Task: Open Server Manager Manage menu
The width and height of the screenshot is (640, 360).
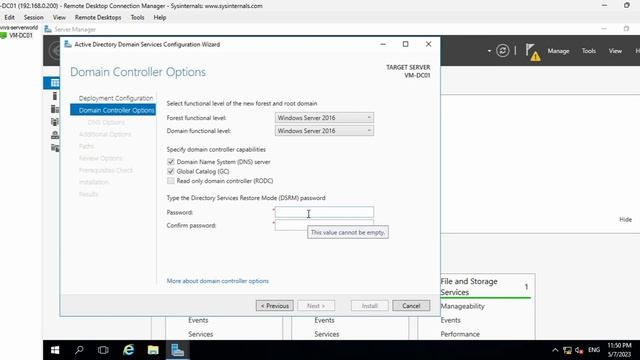Action: (x=558, y=51)
